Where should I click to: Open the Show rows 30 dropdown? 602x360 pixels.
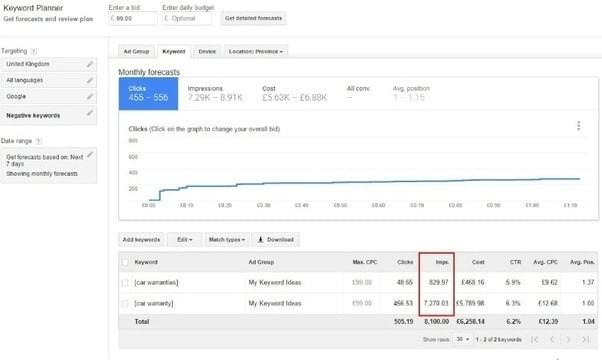463,339
